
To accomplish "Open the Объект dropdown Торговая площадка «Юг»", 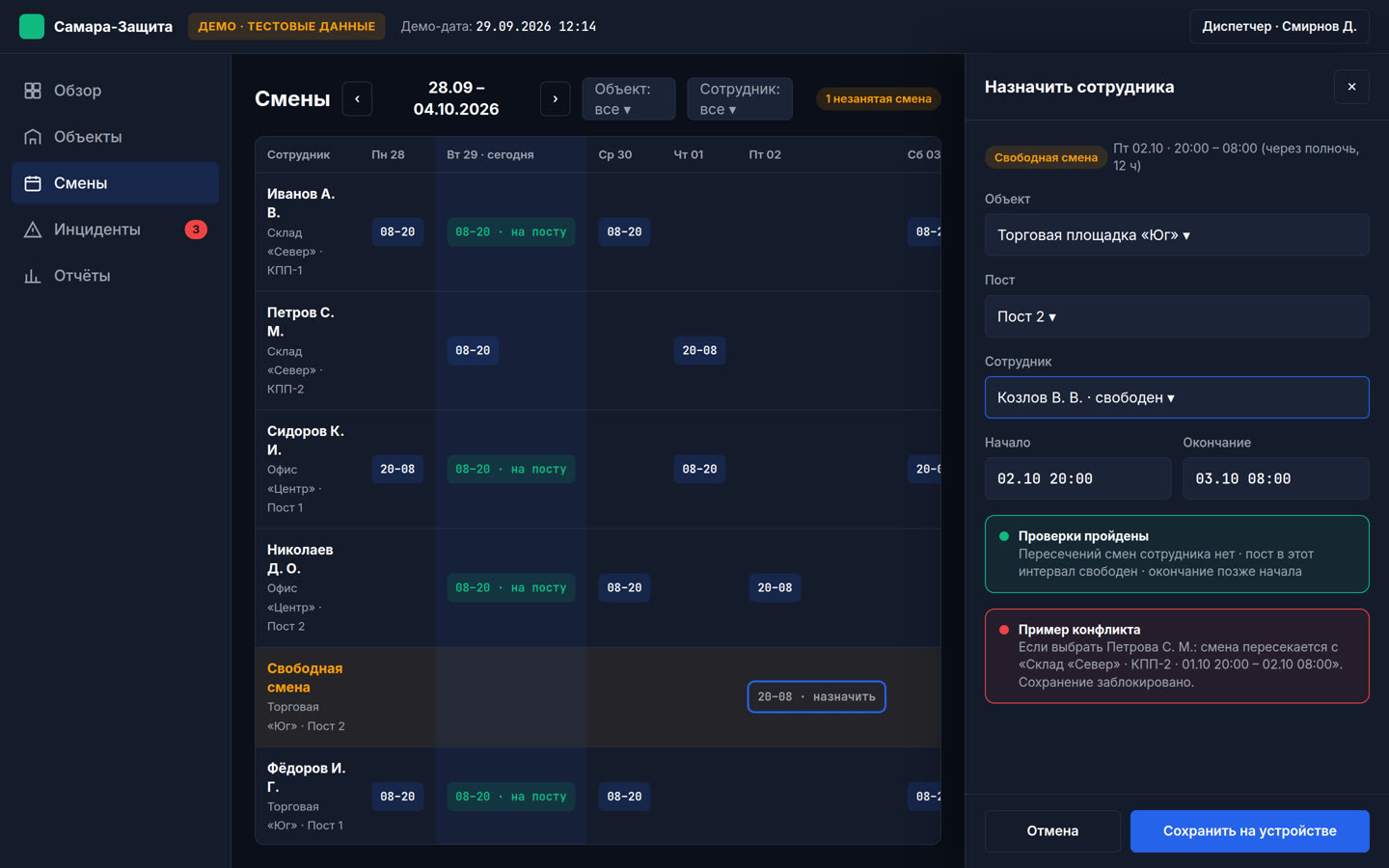I will click(1177, 235).
